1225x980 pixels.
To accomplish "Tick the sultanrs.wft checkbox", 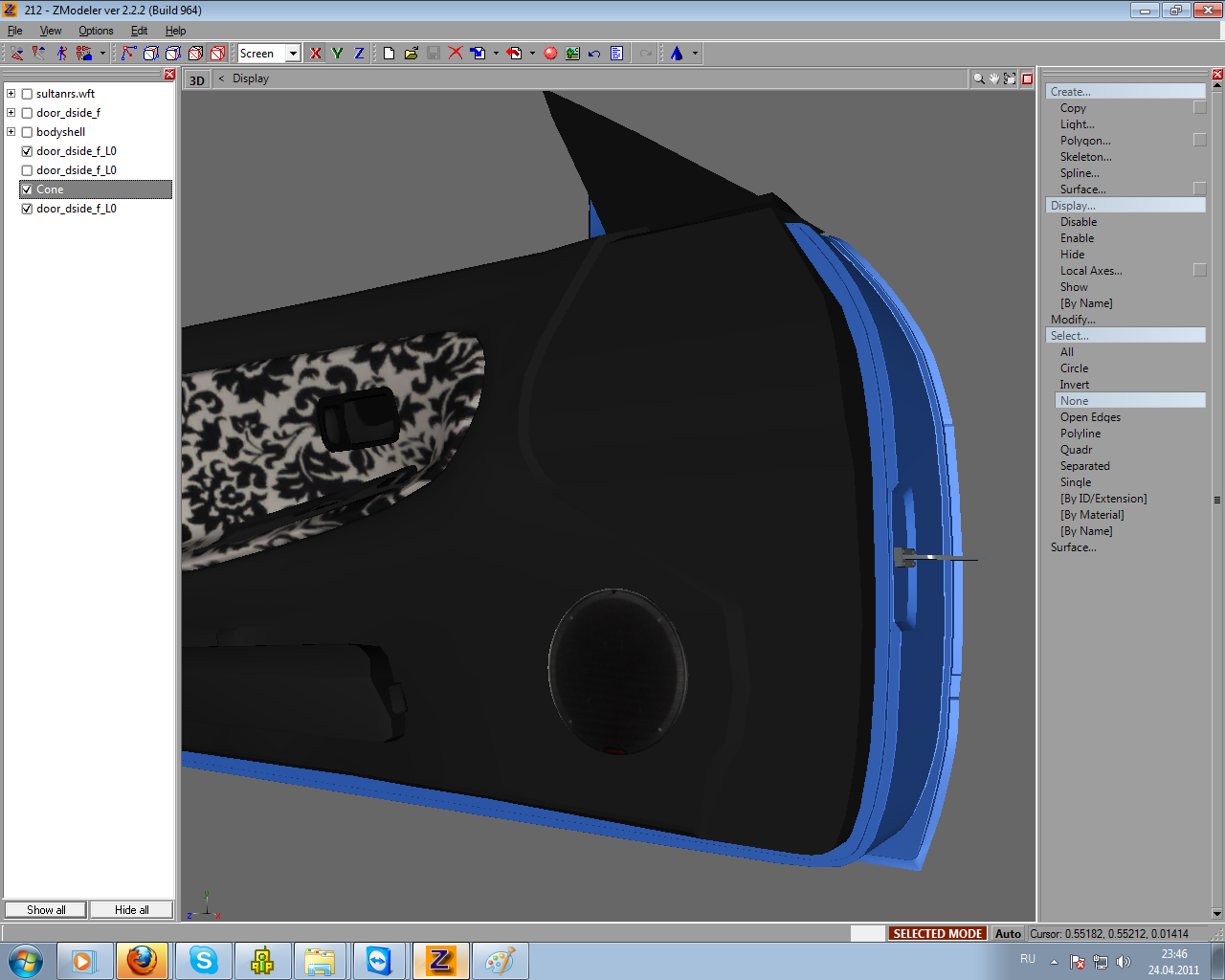I will click(27, 94).
